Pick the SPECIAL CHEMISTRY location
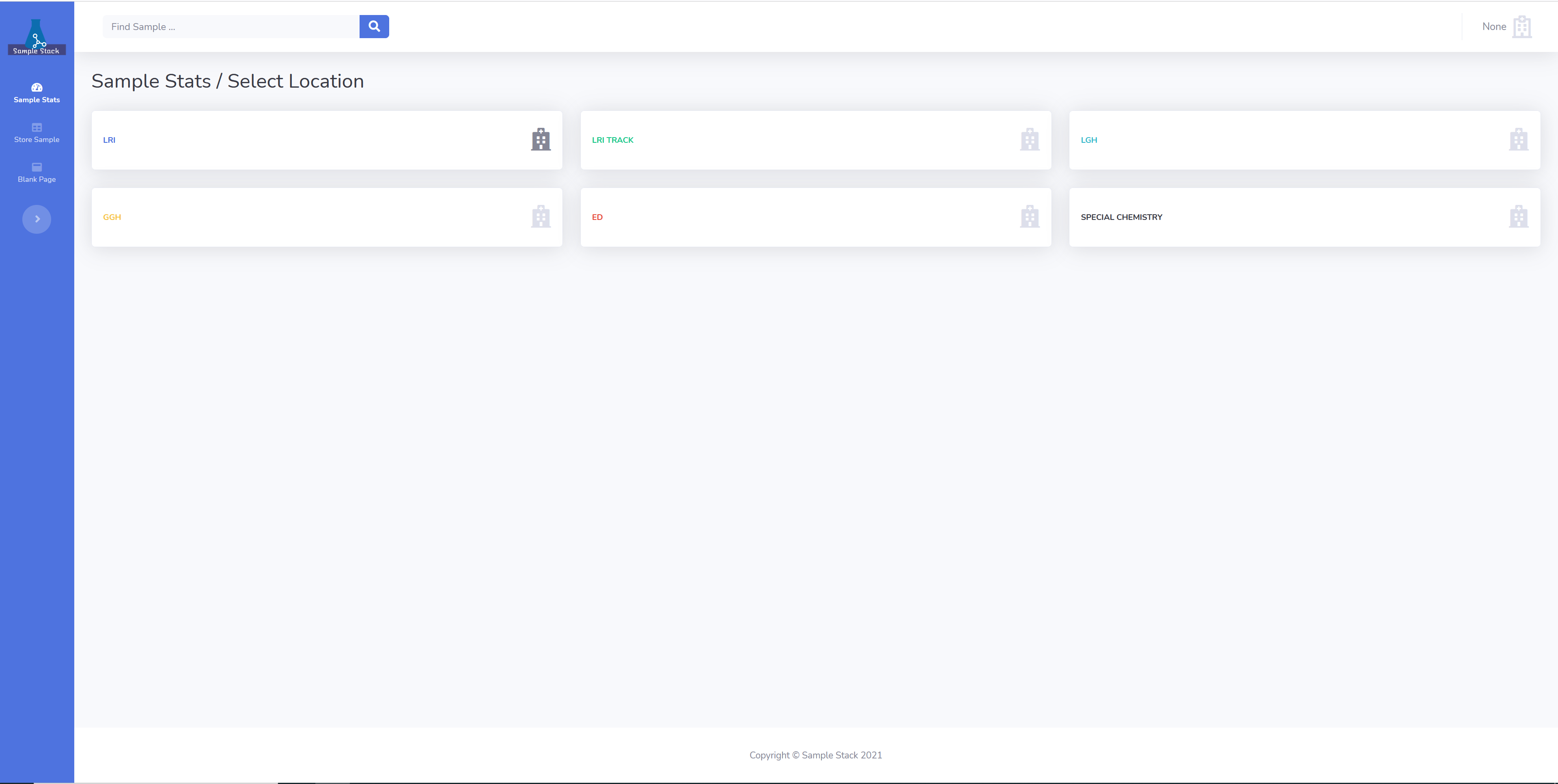This screenshot has width=1558, height=784. [1121, 217]
